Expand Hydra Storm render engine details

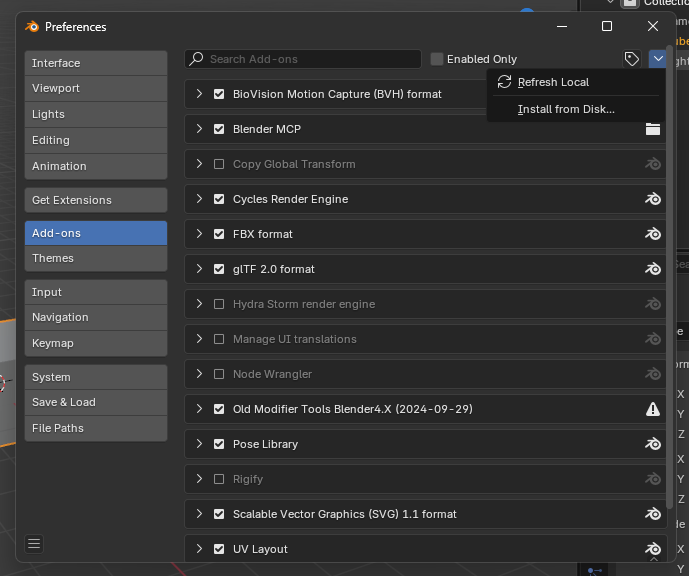(199, 304)
